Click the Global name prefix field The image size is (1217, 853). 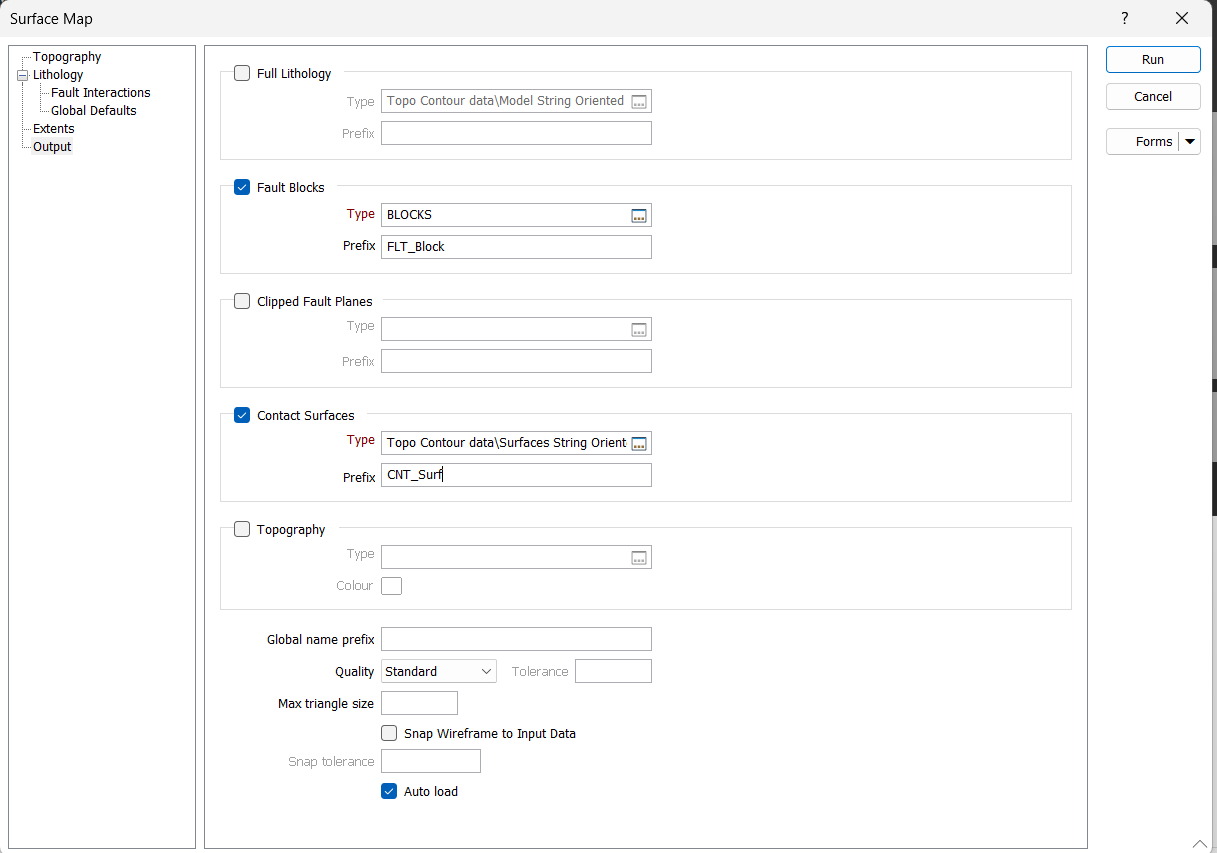point(516,639)
